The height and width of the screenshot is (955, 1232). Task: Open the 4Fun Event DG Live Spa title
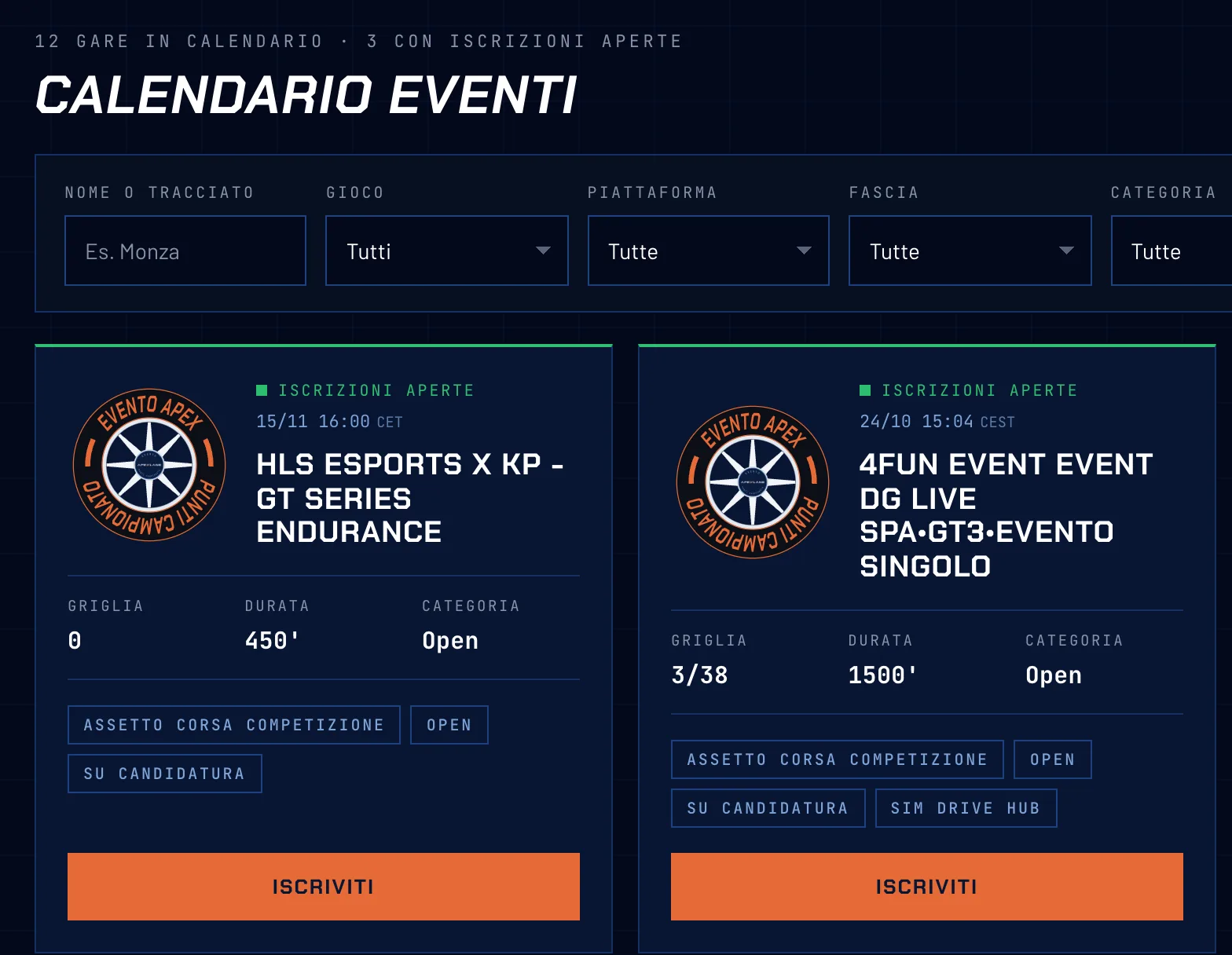(1006, 515)
